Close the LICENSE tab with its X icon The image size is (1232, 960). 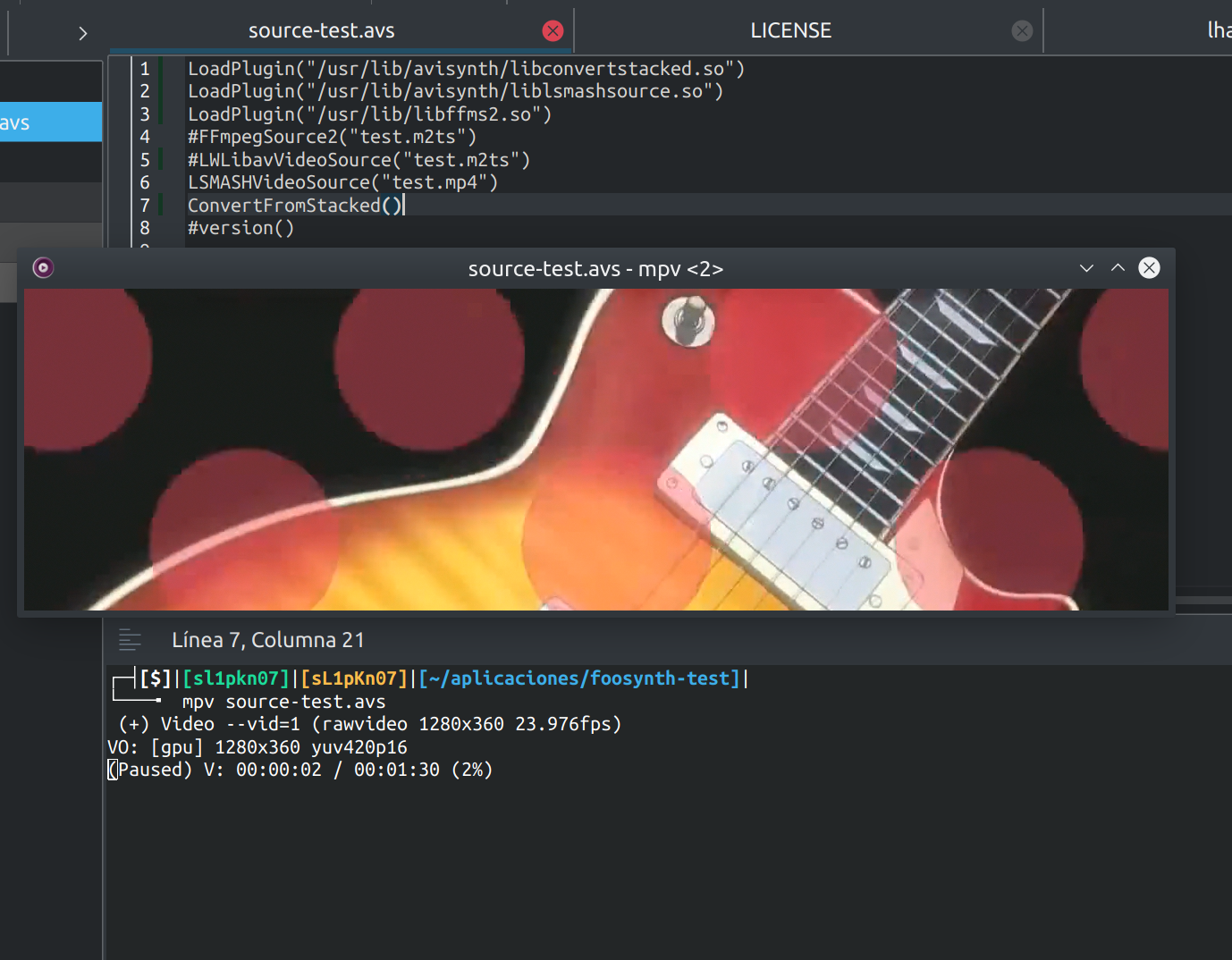pyautogui.click(x=1021, y=30)
